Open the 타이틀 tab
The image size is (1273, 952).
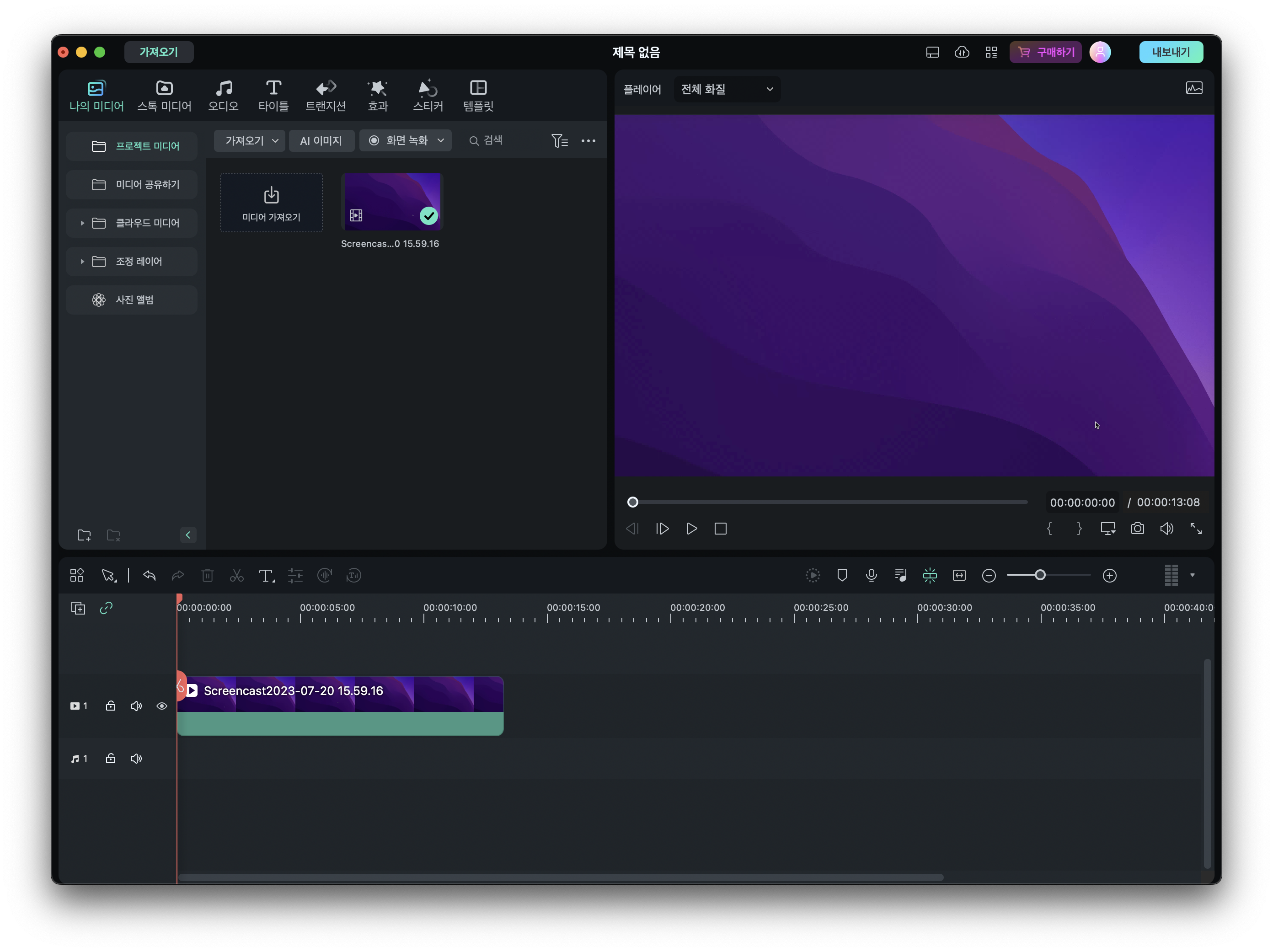[273, 96]
